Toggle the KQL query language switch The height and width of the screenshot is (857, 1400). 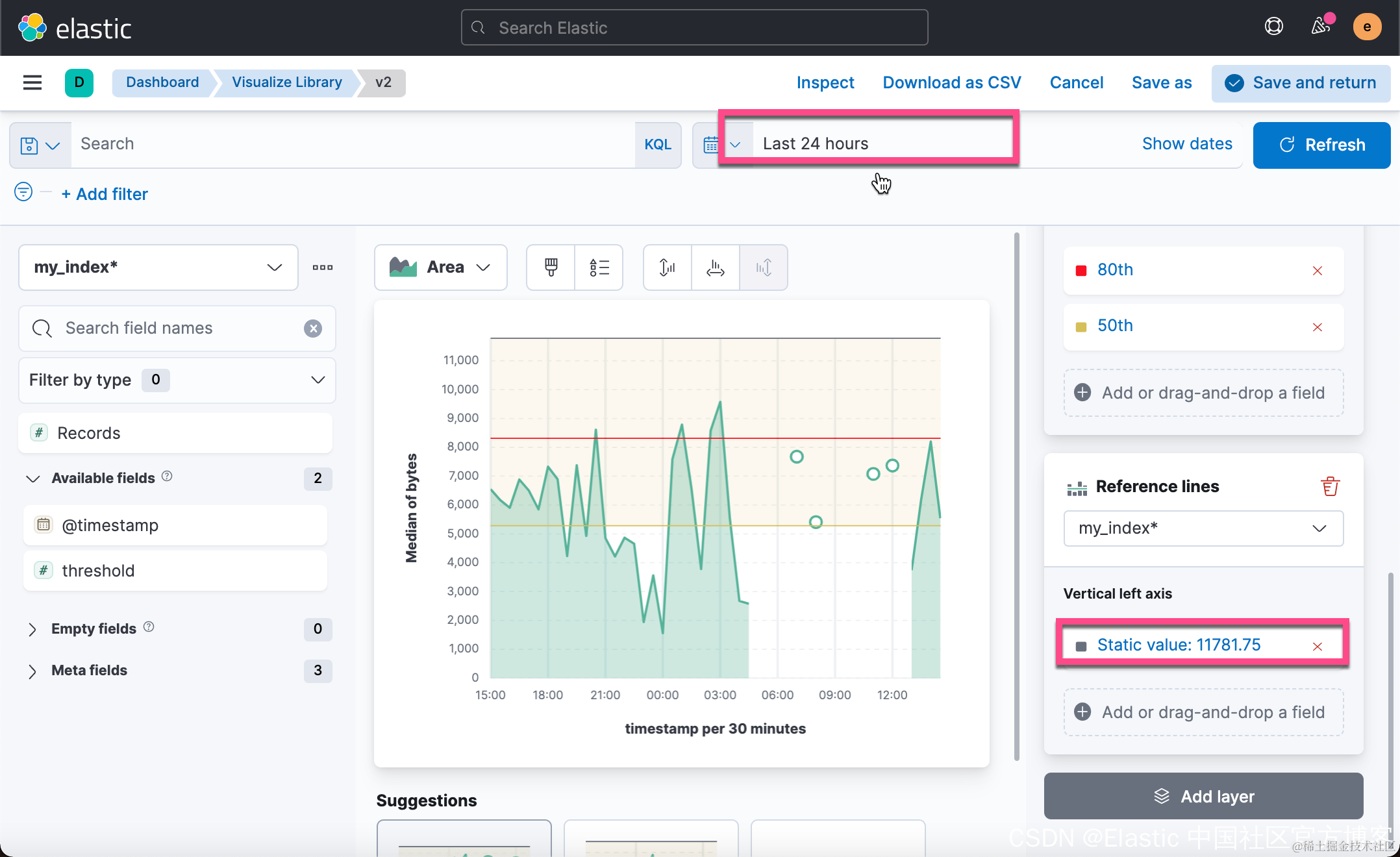point(657,144)
